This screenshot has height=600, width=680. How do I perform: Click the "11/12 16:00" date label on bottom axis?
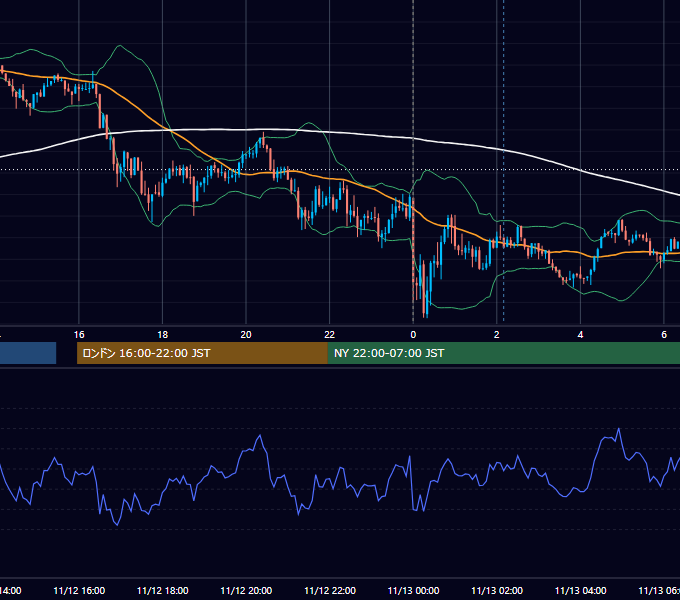point(79,590)
